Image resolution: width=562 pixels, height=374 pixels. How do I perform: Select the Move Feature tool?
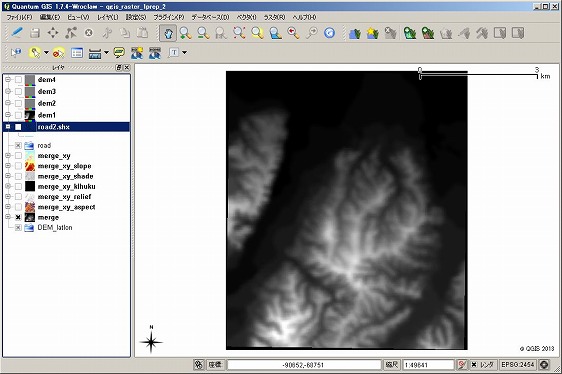(53, 33)
